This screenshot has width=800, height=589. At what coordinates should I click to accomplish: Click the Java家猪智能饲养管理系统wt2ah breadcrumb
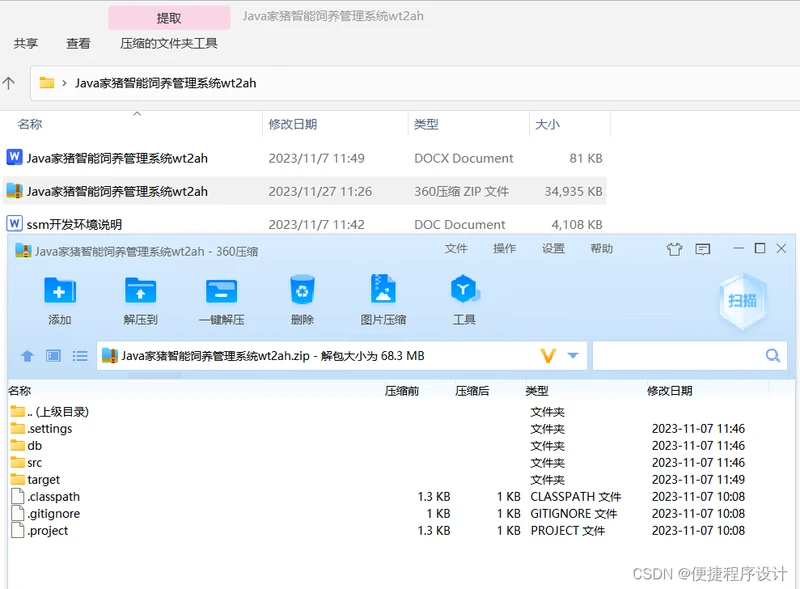(x=166, y=83)
